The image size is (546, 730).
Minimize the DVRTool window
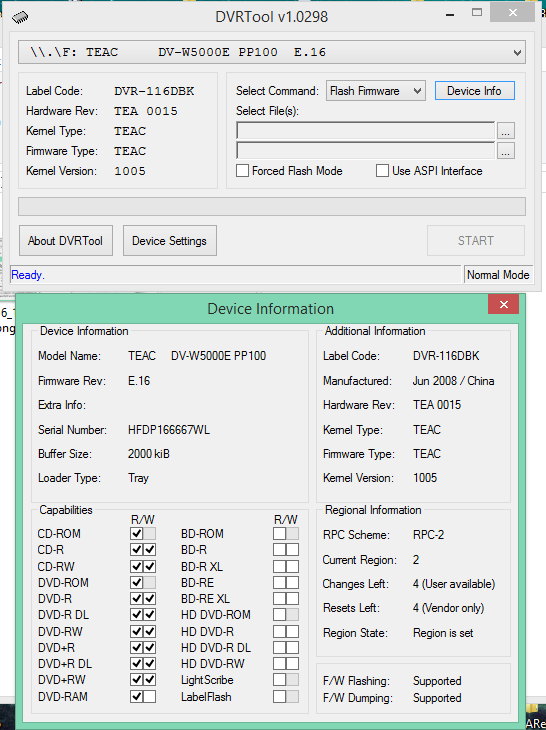[450, 15]
